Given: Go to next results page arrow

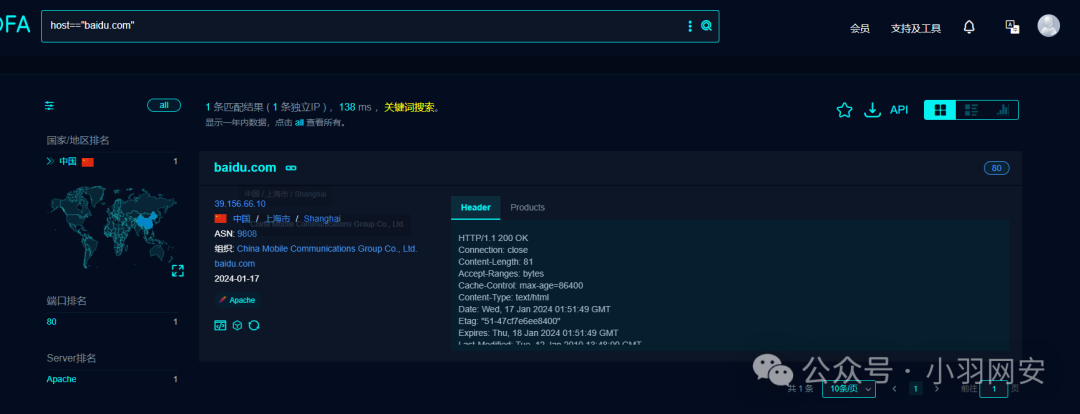Looking at the screenshot, I should click(936, 389).
